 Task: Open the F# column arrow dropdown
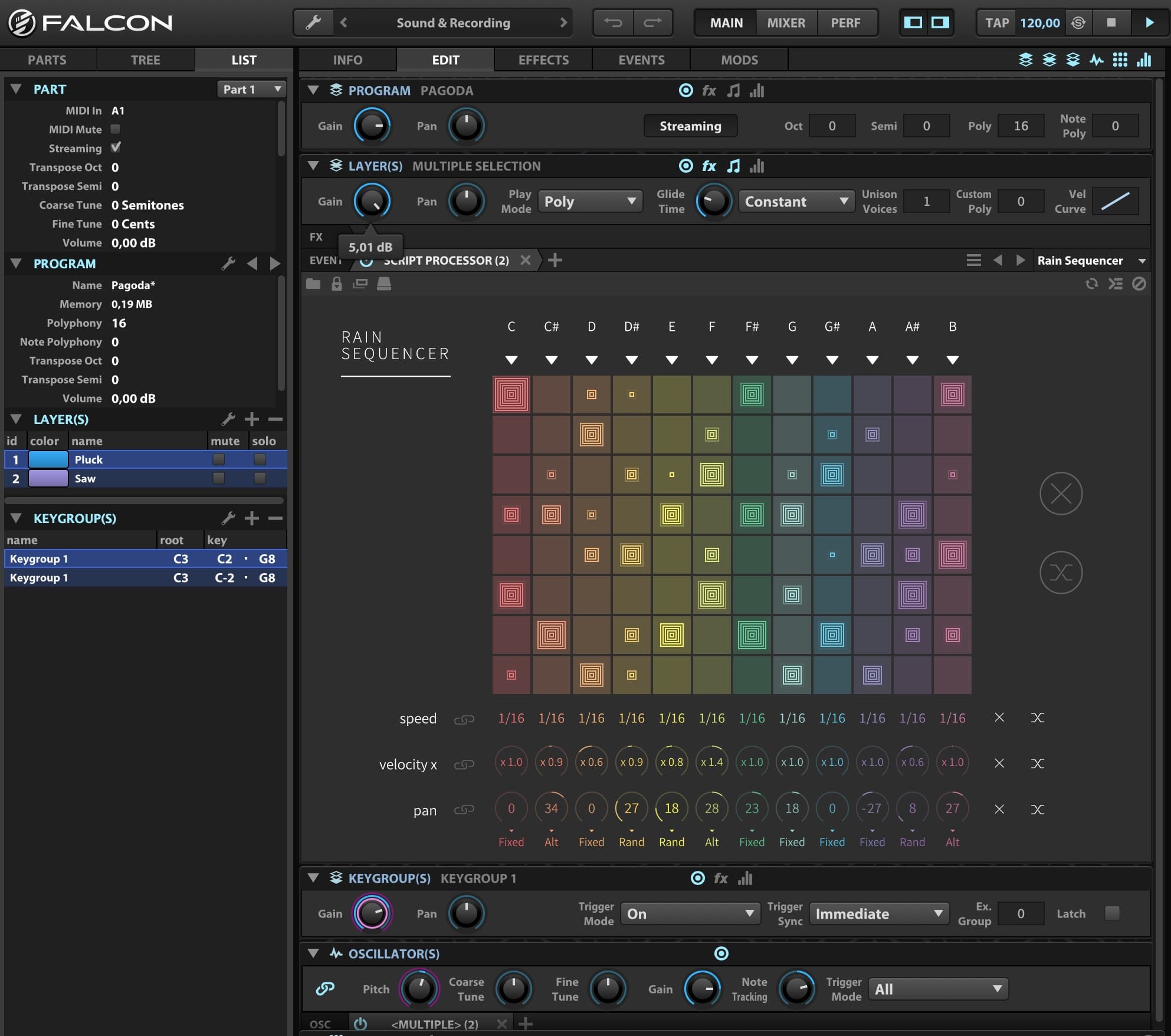pyautogui.click(x=752, y=360)
